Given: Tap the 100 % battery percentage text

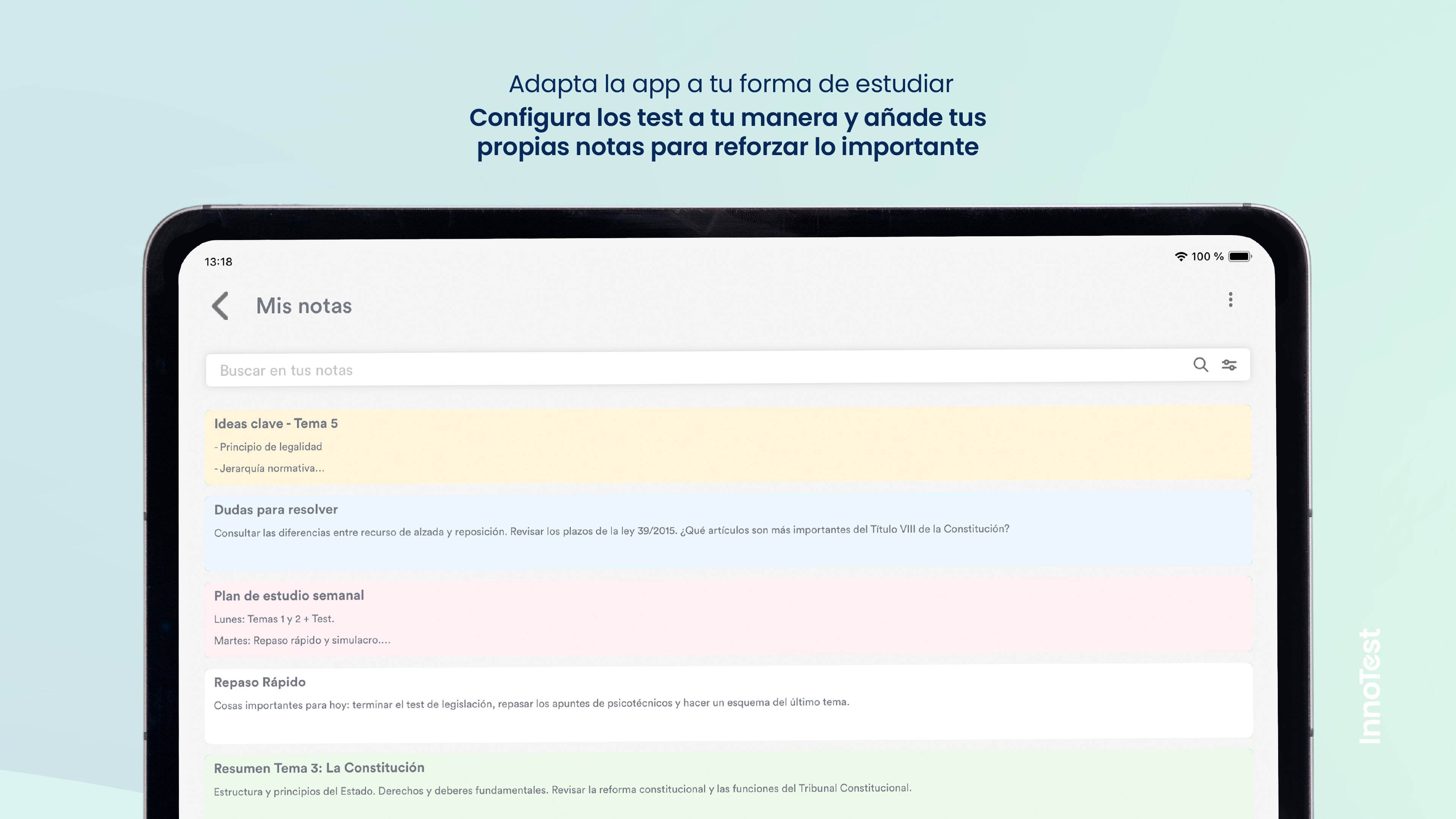Looking at the screenshot, I should [1207, 257].
